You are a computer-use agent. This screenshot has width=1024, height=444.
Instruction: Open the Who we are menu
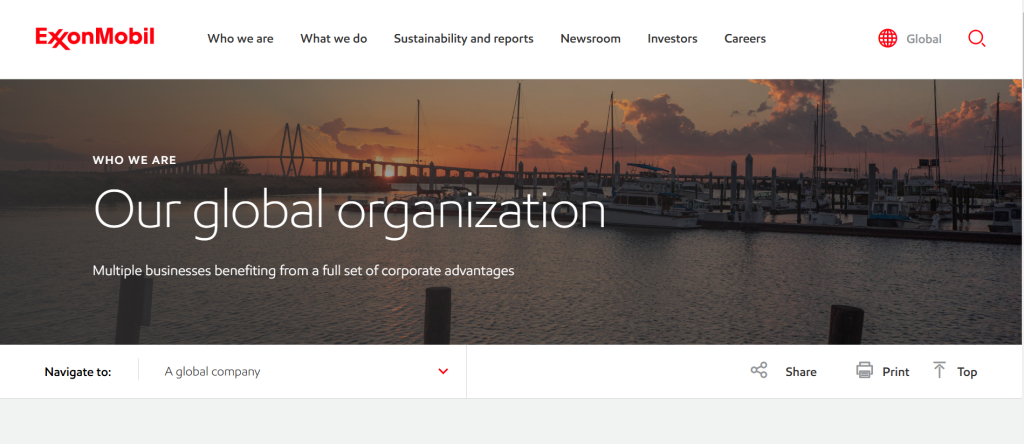(240, 39)
